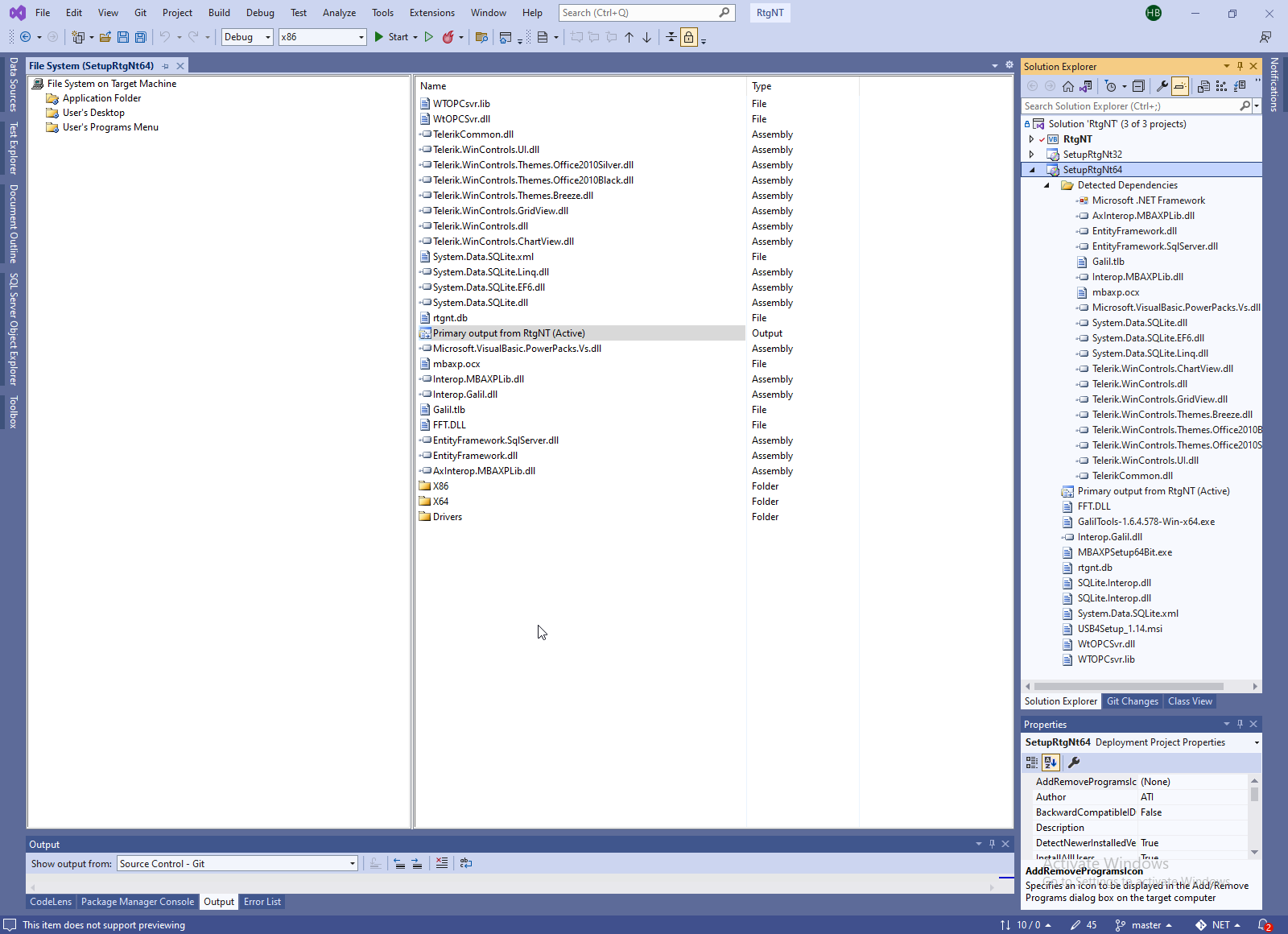1288x934 pixels.
Task: Toggle pin on File System tab
Action: [x=166, y=66]
